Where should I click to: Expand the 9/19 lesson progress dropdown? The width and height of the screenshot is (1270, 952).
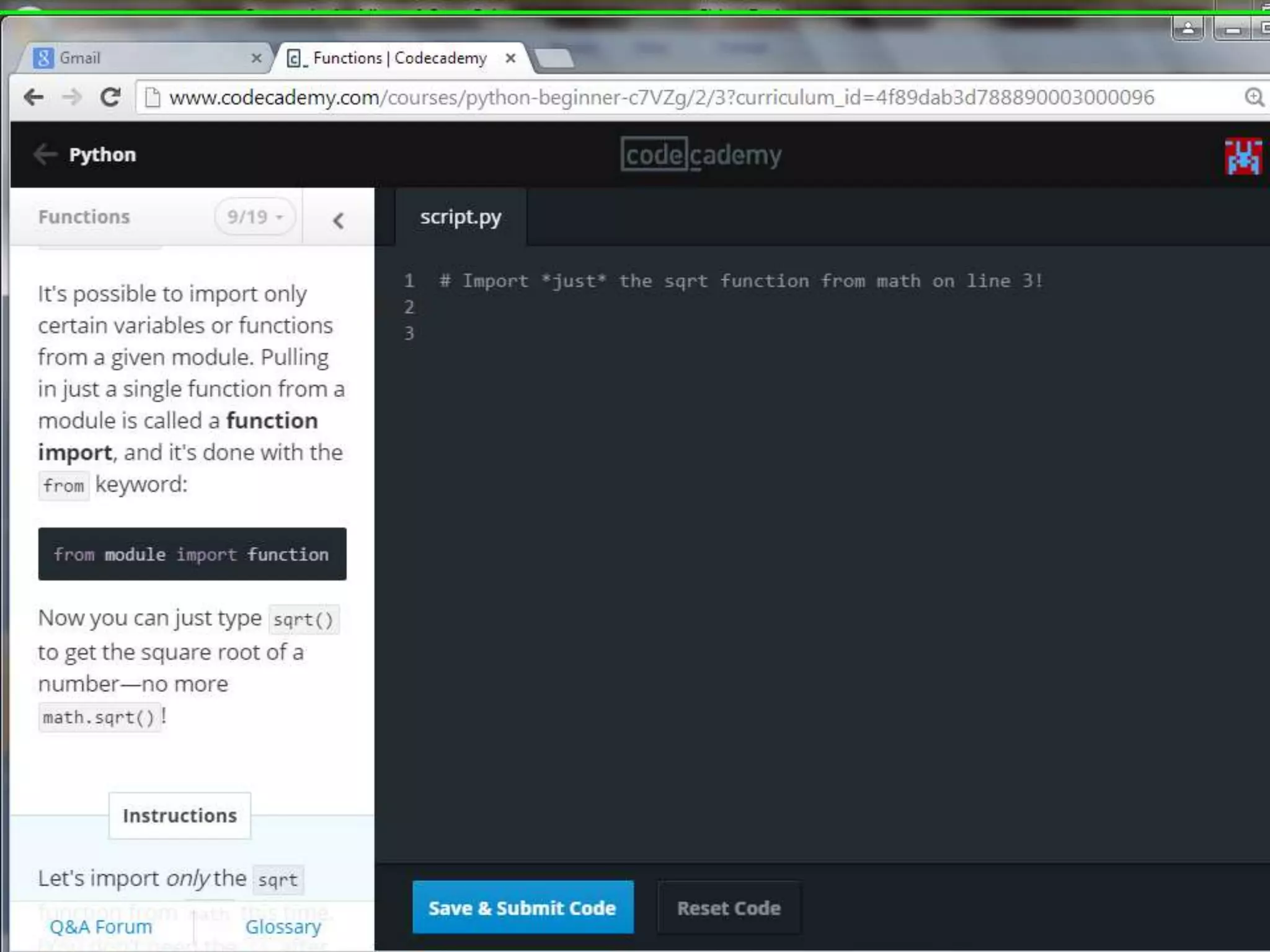[255, 217]
